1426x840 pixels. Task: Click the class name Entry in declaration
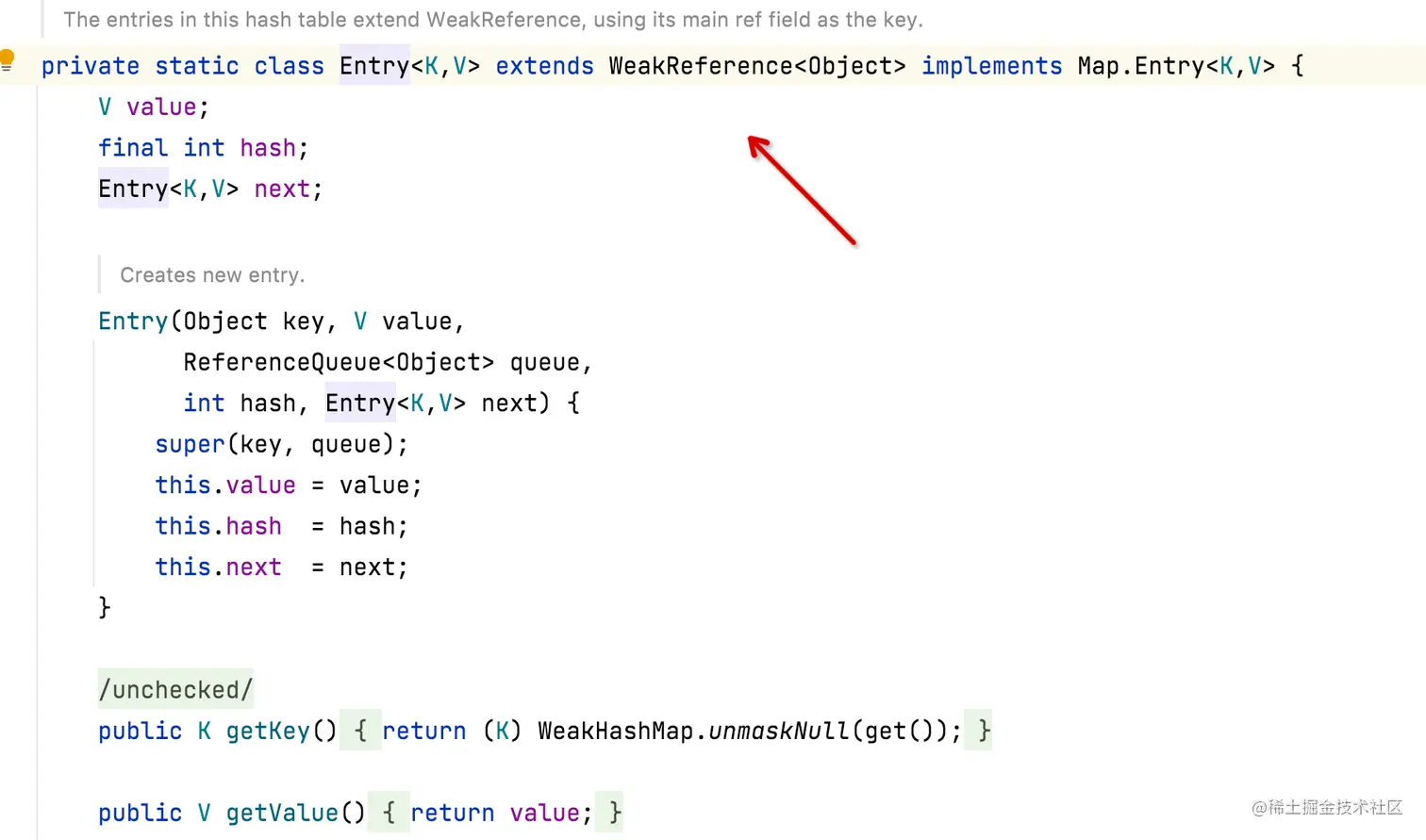[x=374, y=66]
